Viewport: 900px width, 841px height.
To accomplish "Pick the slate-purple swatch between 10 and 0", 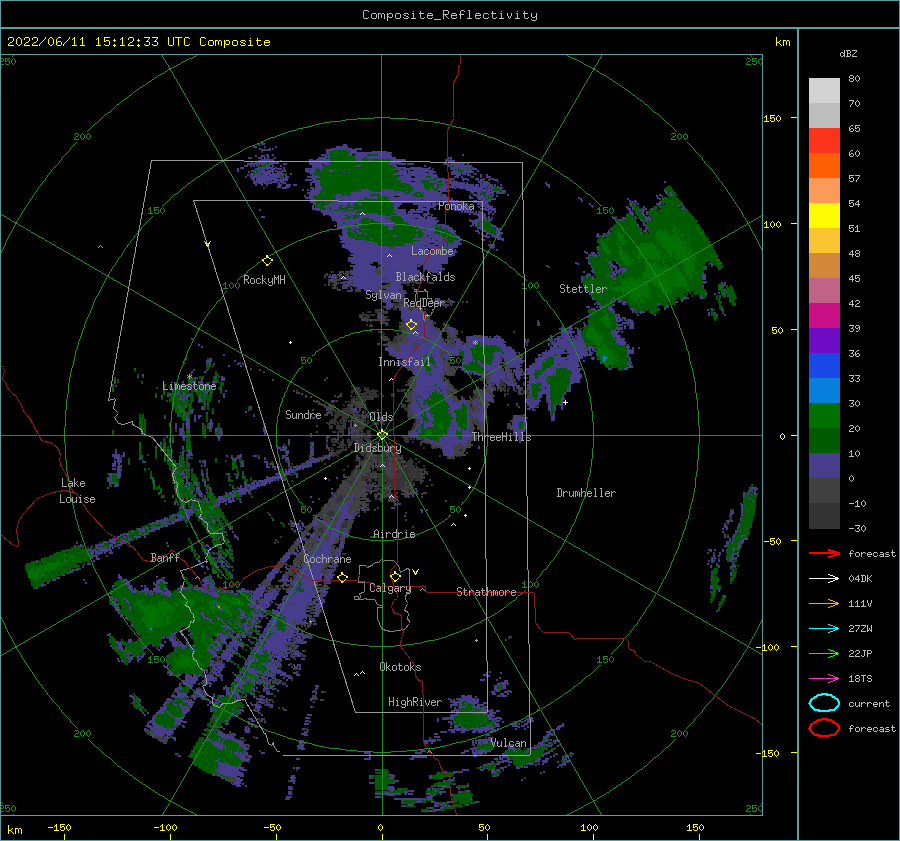I will (824, 466).
